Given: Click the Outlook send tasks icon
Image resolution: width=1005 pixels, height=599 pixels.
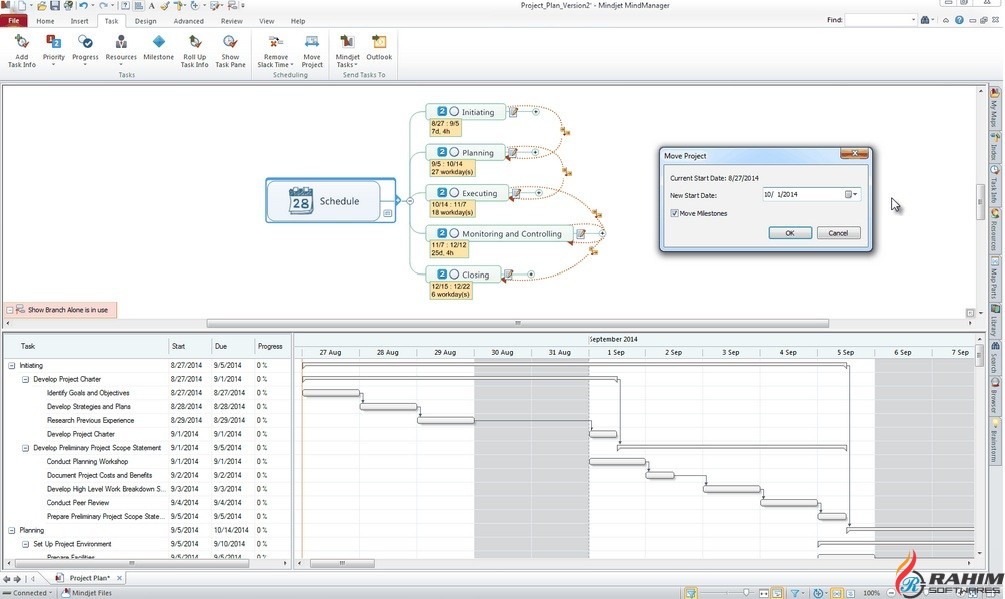Looking at the screenshot, I should click(x=379, y=42).
